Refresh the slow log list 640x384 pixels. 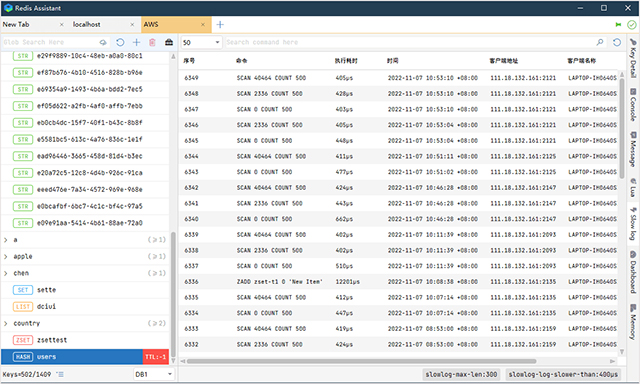(x=617, y=42)
